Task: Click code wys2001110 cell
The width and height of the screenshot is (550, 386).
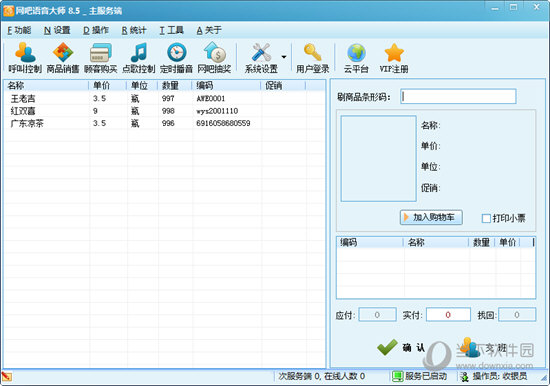Action: [x=217, y=111]
